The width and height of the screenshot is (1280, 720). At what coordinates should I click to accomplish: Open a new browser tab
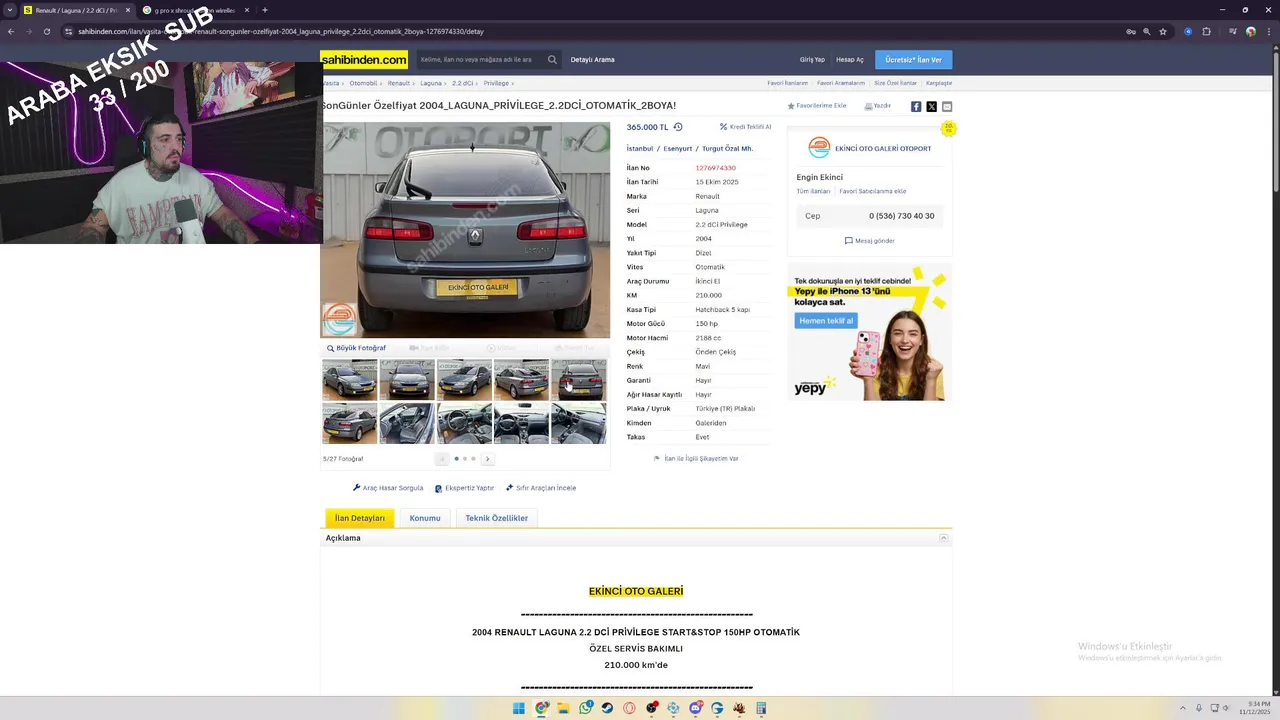tap(265, 10)
